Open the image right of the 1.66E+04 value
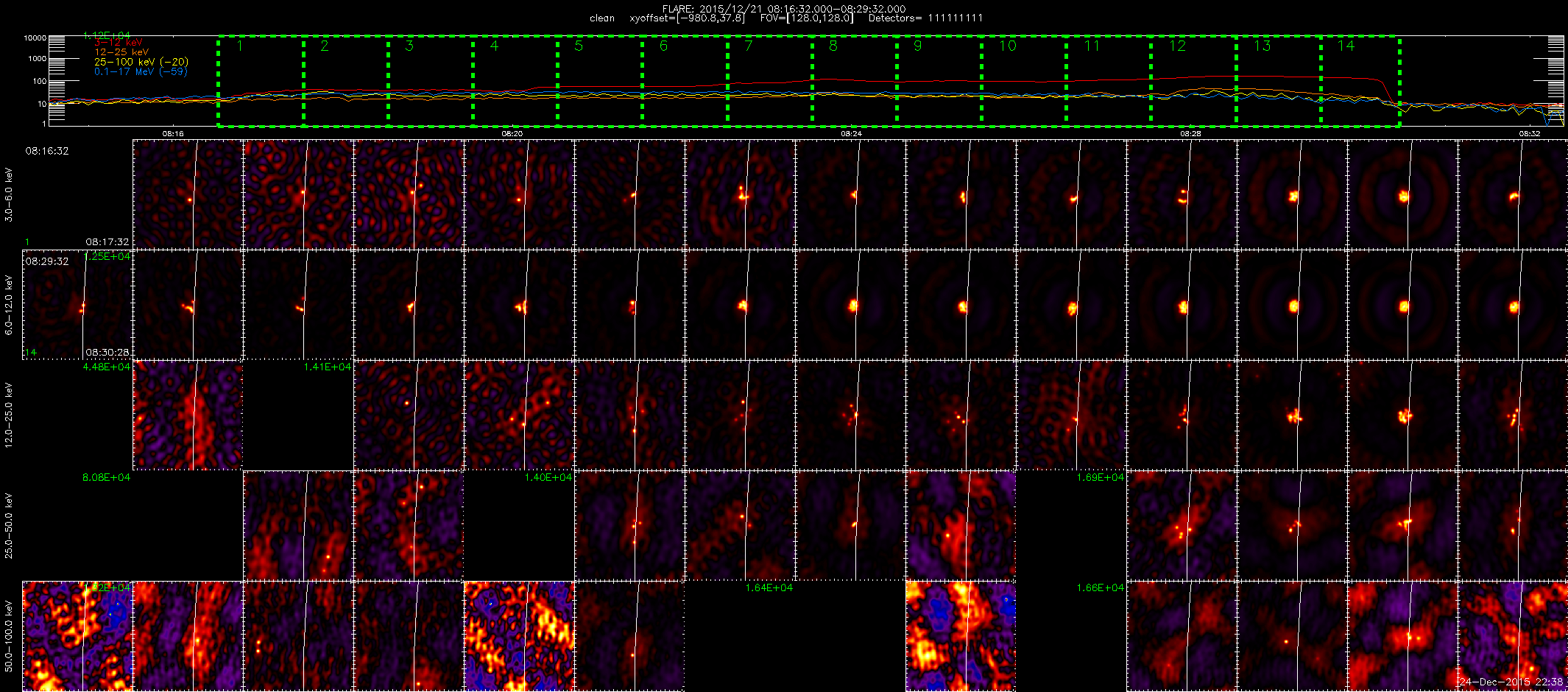The width and height of the screenshot is (1568, 692). 1182,636
